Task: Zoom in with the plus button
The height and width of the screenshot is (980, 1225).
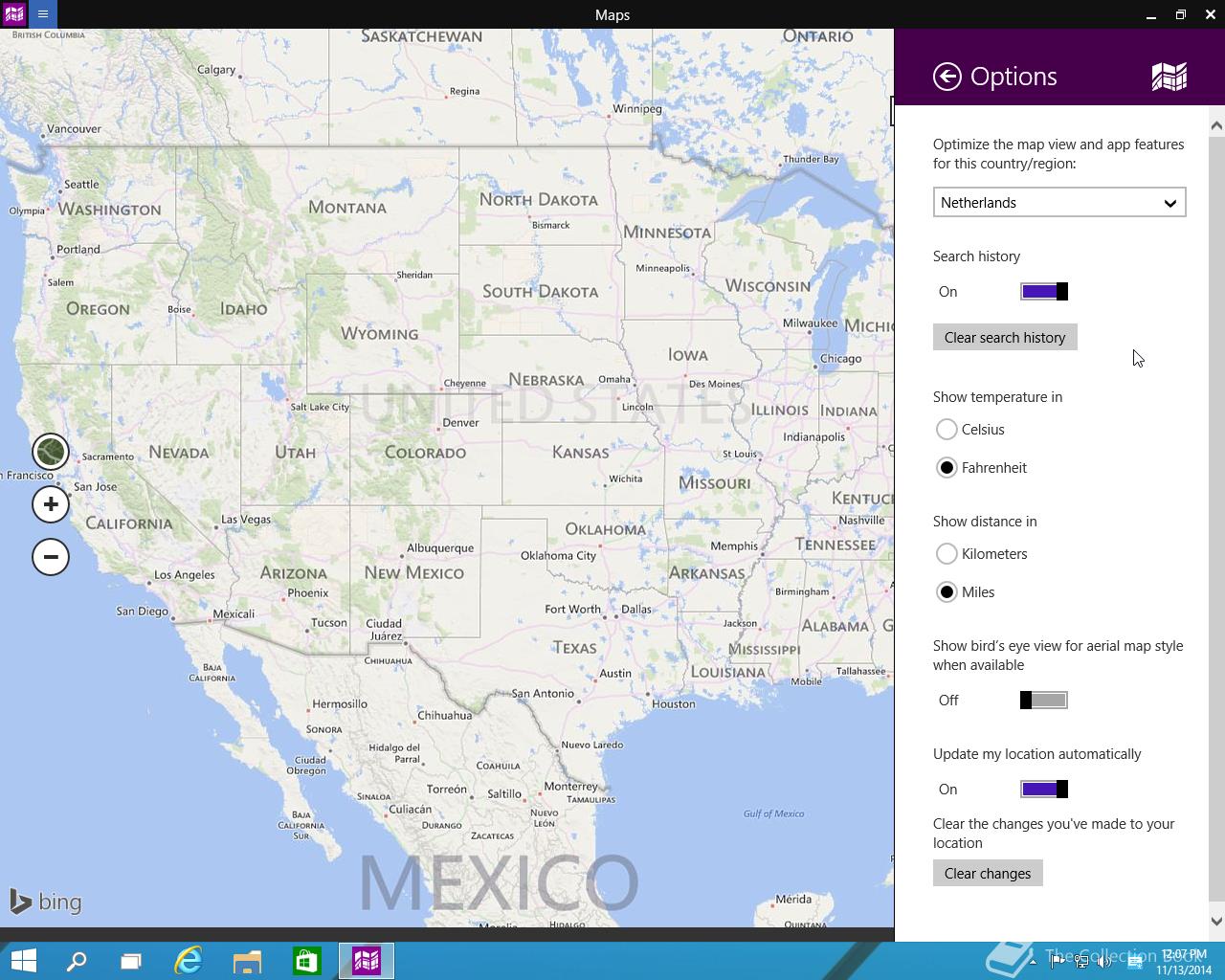Action: coord(51,504)
